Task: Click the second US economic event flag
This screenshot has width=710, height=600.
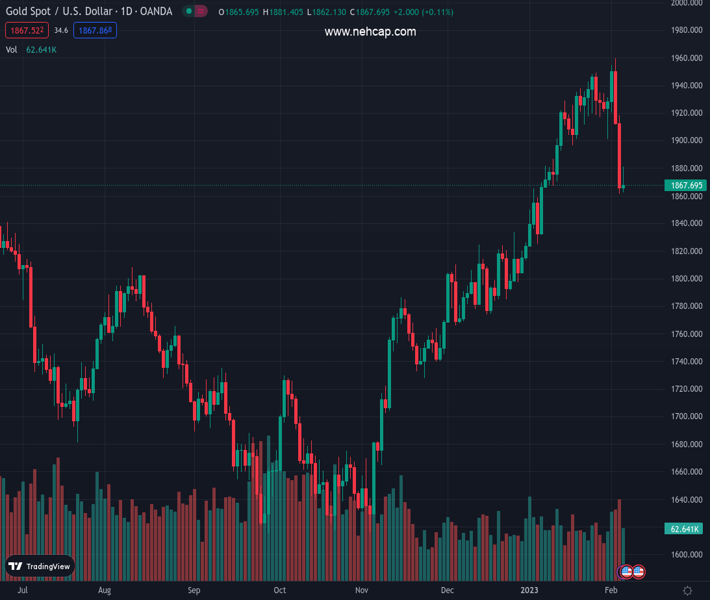Action: 638,572
